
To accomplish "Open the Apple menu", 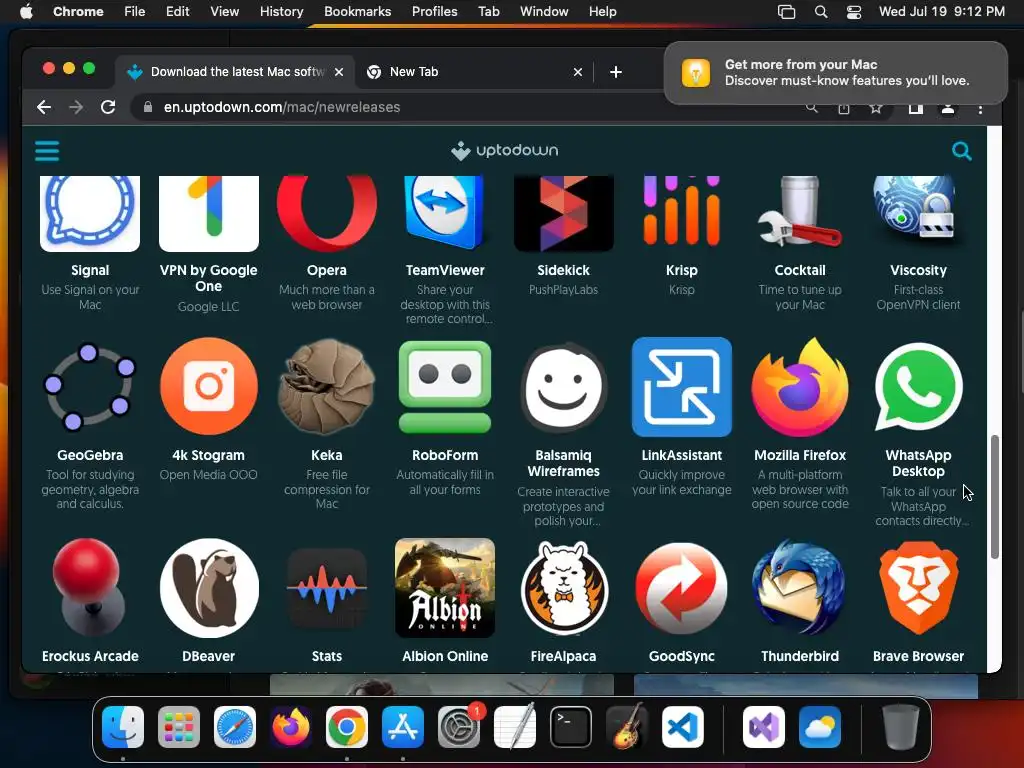I will [26, 12].
